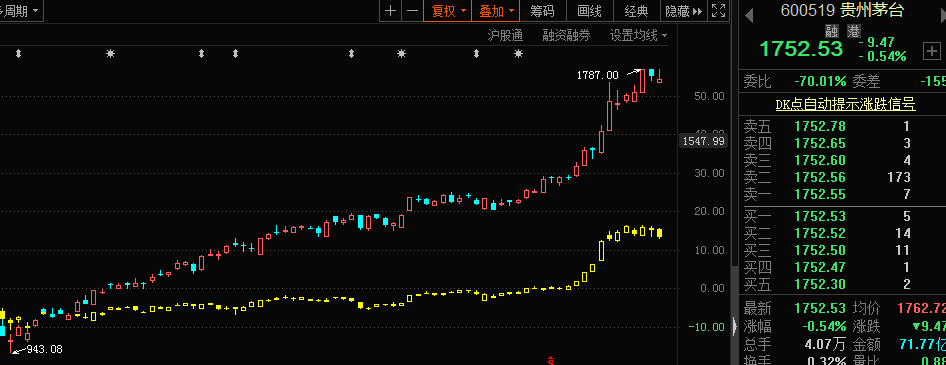The image size is (946, 365).
Task: Zoom in chart with the plus button
Action: tap(390, 11)
